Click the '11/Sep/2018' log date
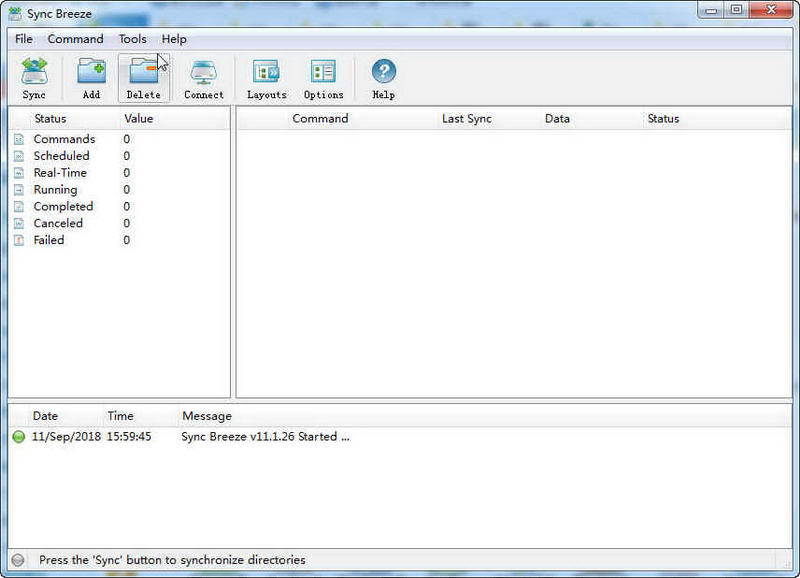This screenshot has width=800, height=578. 66,437
